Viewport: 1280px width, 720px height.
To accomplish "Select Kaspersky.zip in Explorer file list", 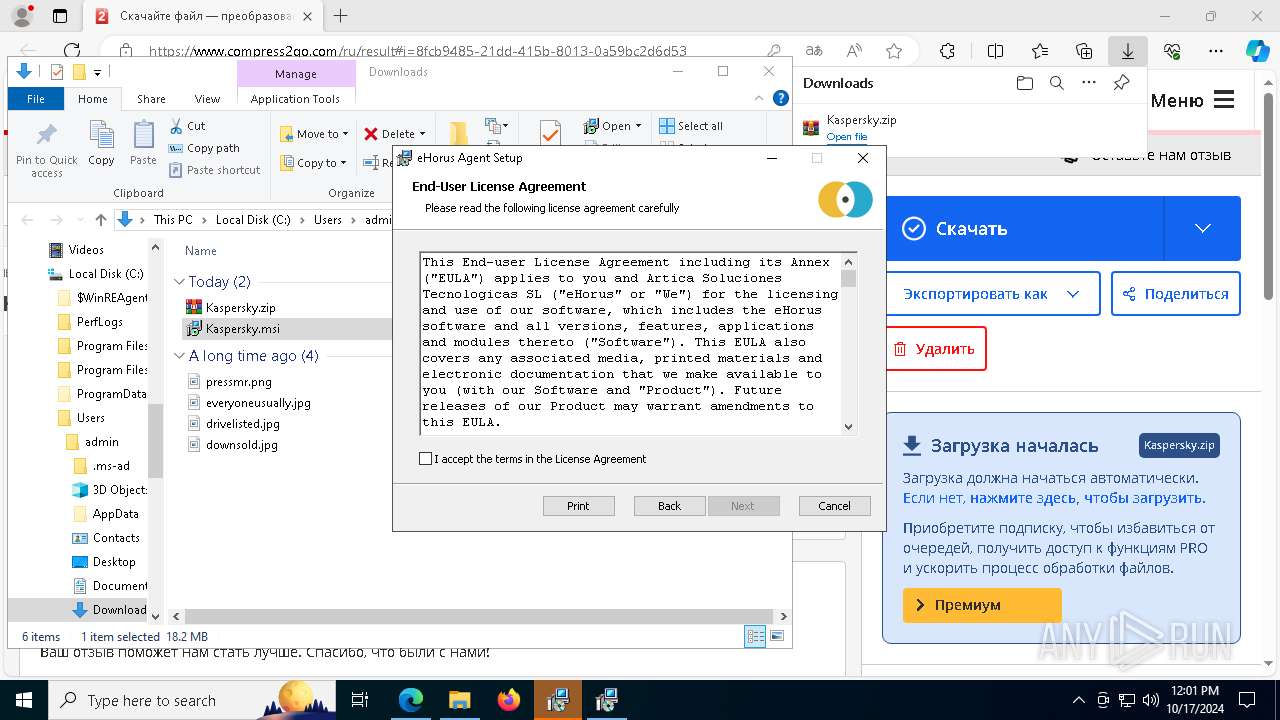I will coord(240,308).
